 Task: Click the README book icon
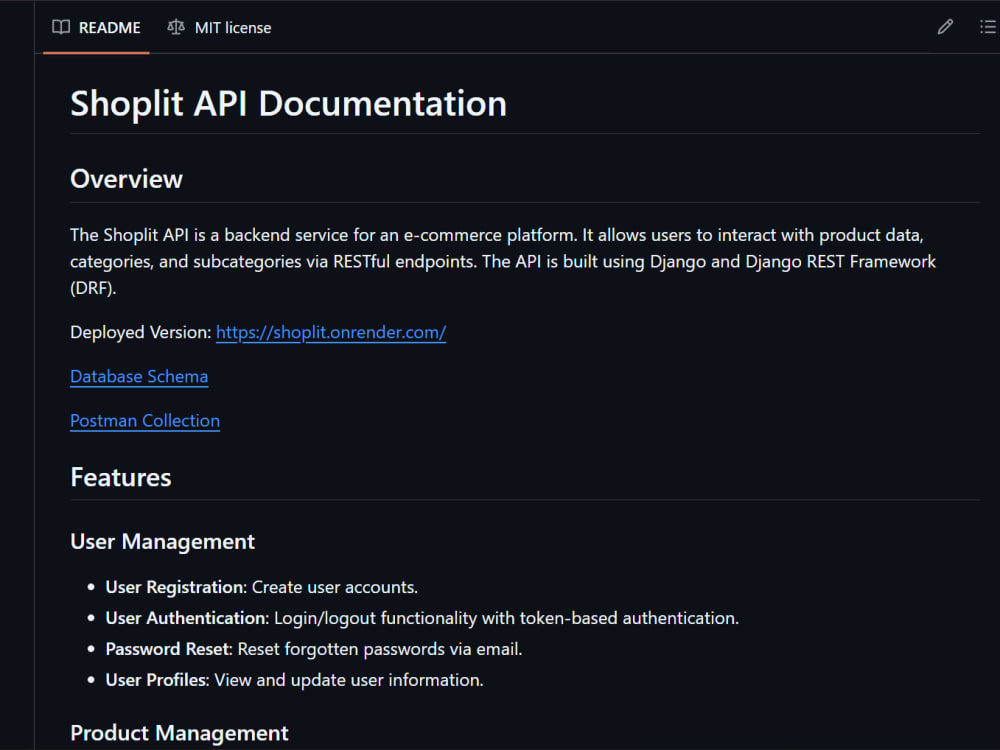(61, 27)
